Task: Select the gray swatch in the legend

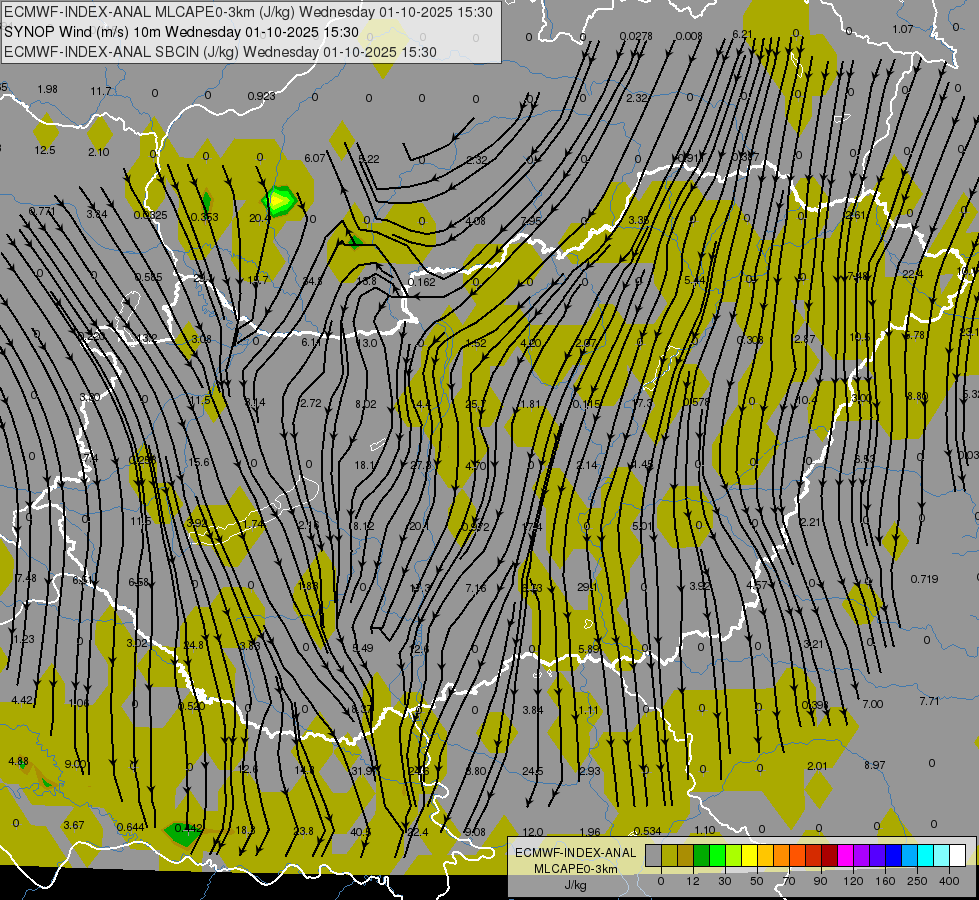Action: coord(653,855)
